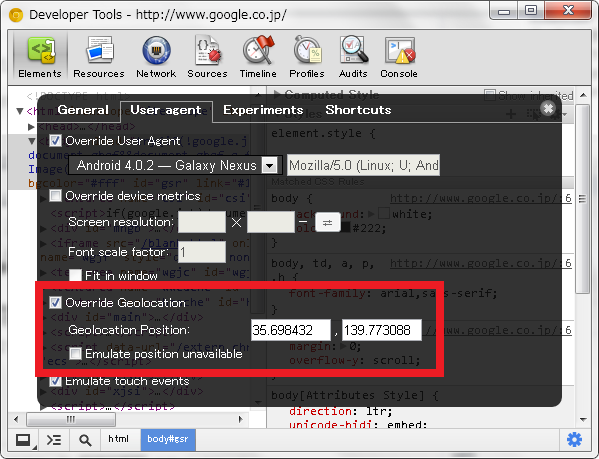Click the element.style rule text

[323, 134]
